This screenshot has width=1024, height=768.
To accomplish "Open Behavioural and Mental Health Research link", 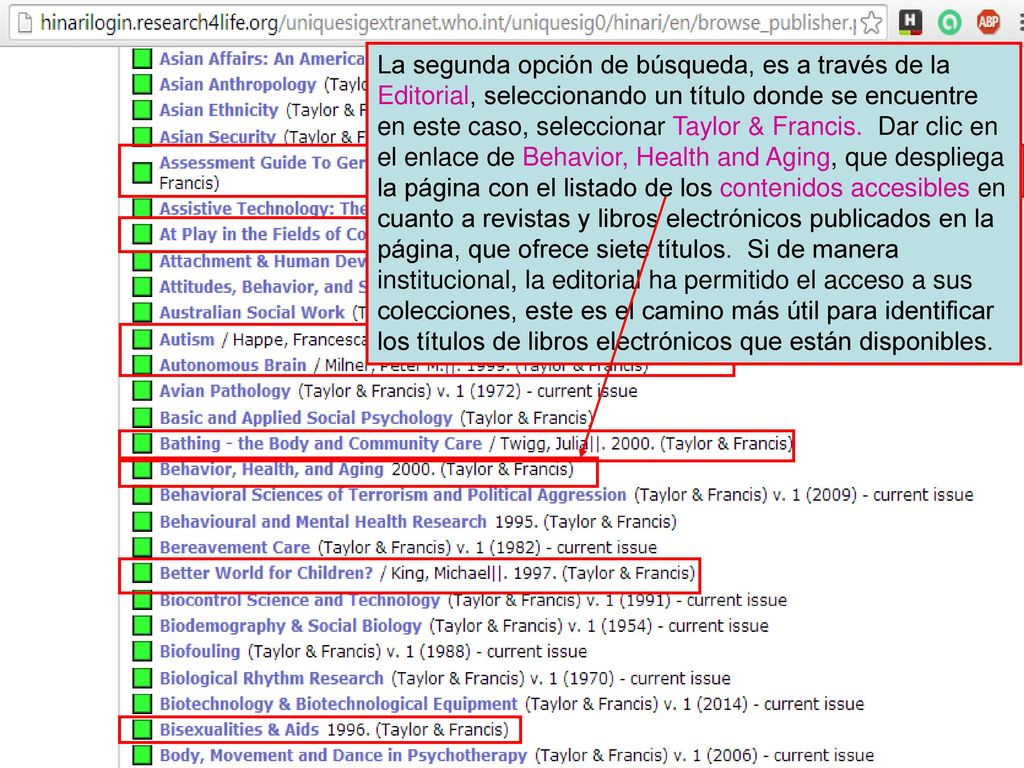I will [x=323, y=521].
